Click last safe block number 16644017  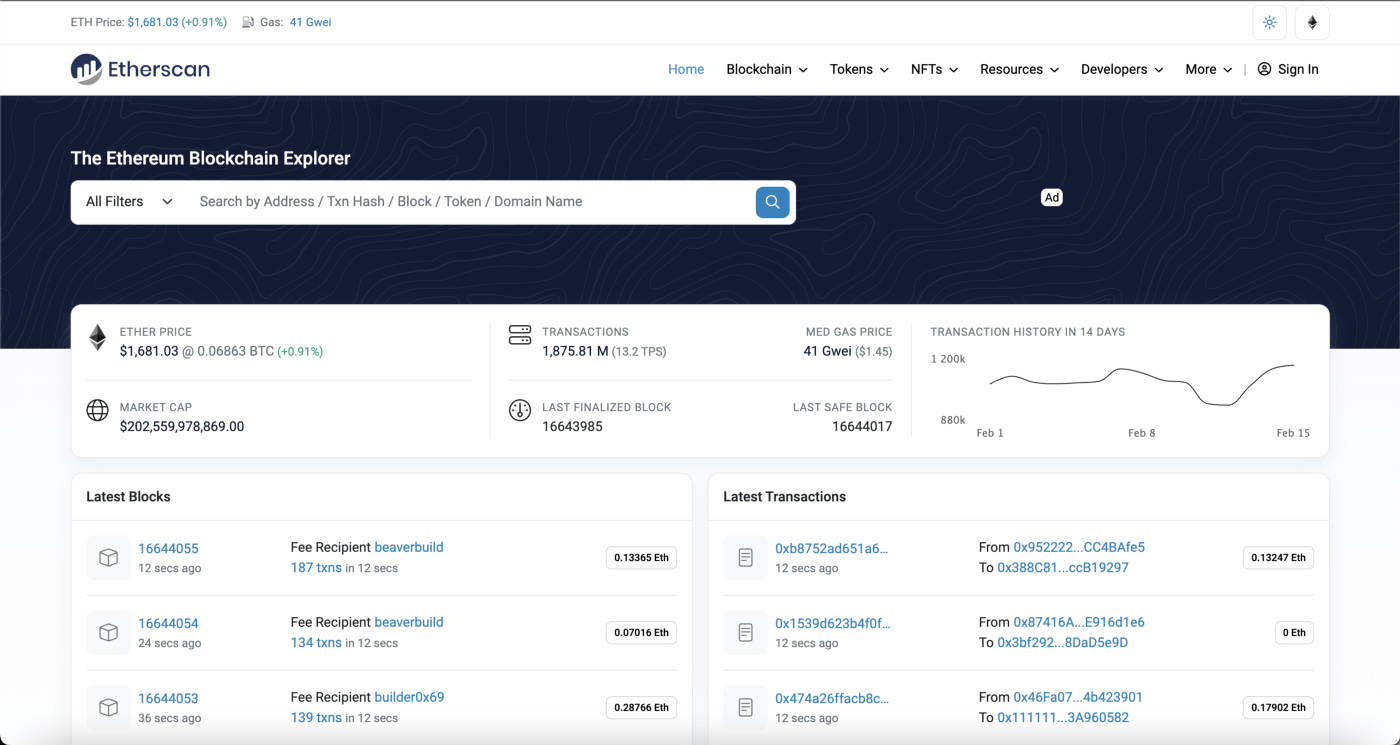(x=862, y=426)
